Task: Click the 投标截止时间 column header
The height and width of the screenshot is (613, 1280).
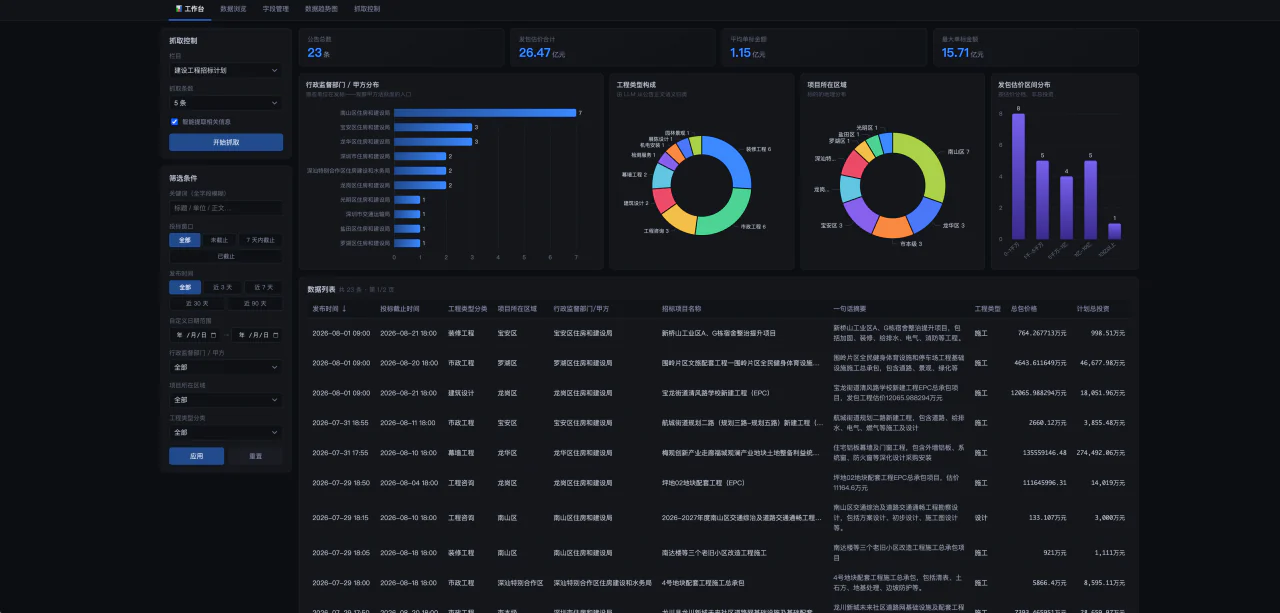Action: pyautogui.click(x=400, y=309)
